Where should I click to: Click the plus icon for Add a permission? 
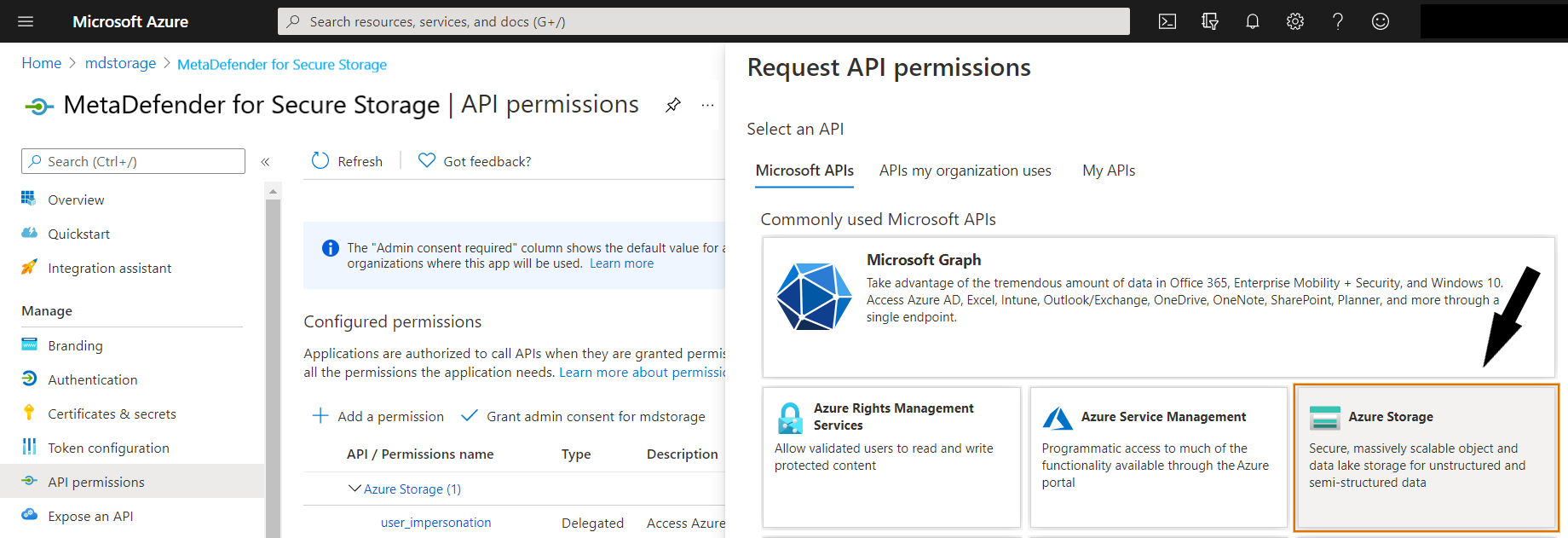click(320, 415)
